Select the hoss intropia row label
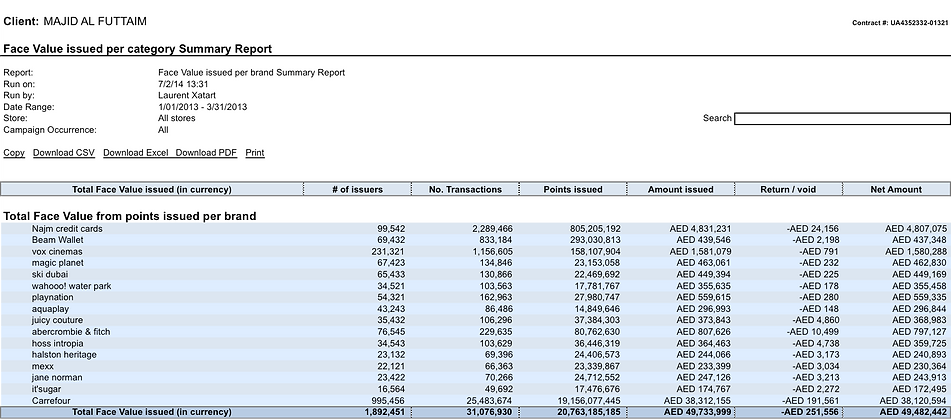Screen dimensions: 951x419 [x=59, y=343]
